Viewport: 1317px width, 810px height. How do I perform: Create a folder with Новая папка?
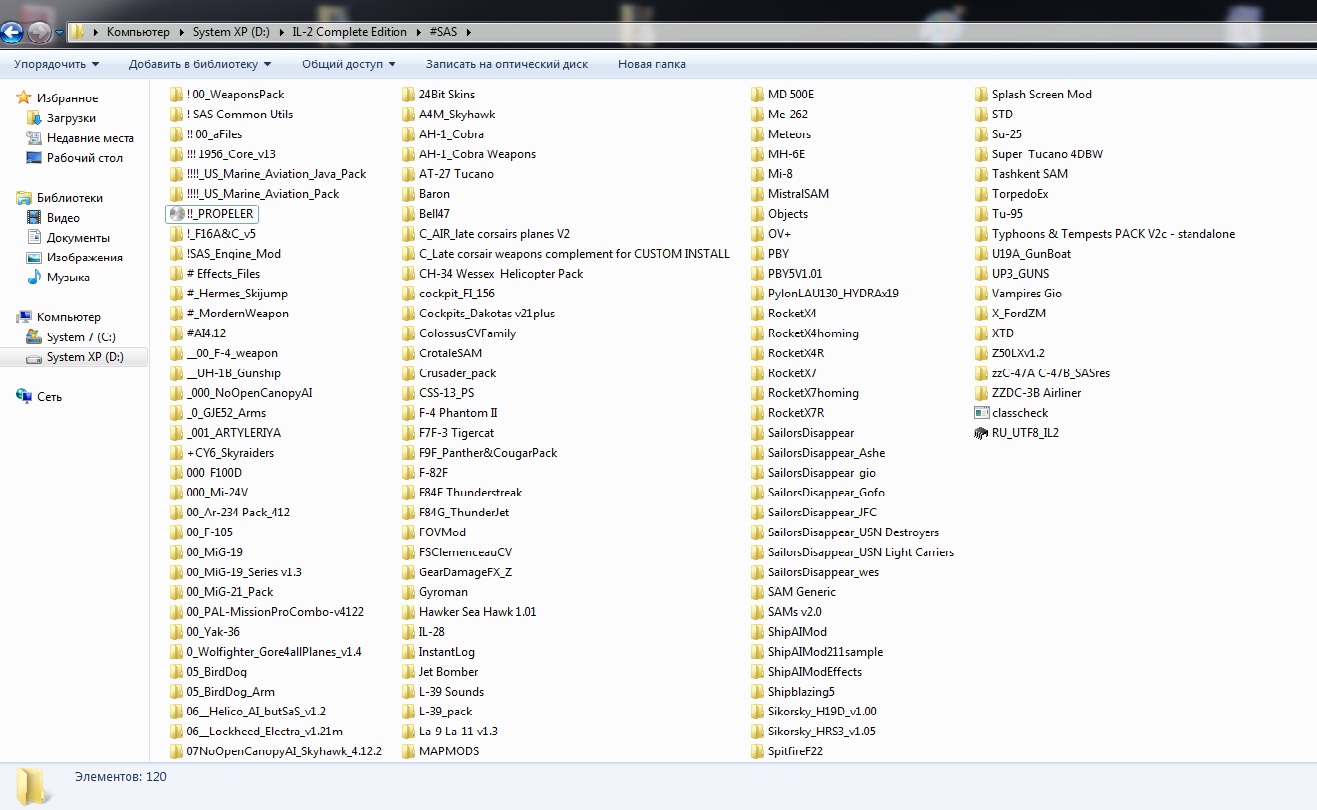point(652,64)
